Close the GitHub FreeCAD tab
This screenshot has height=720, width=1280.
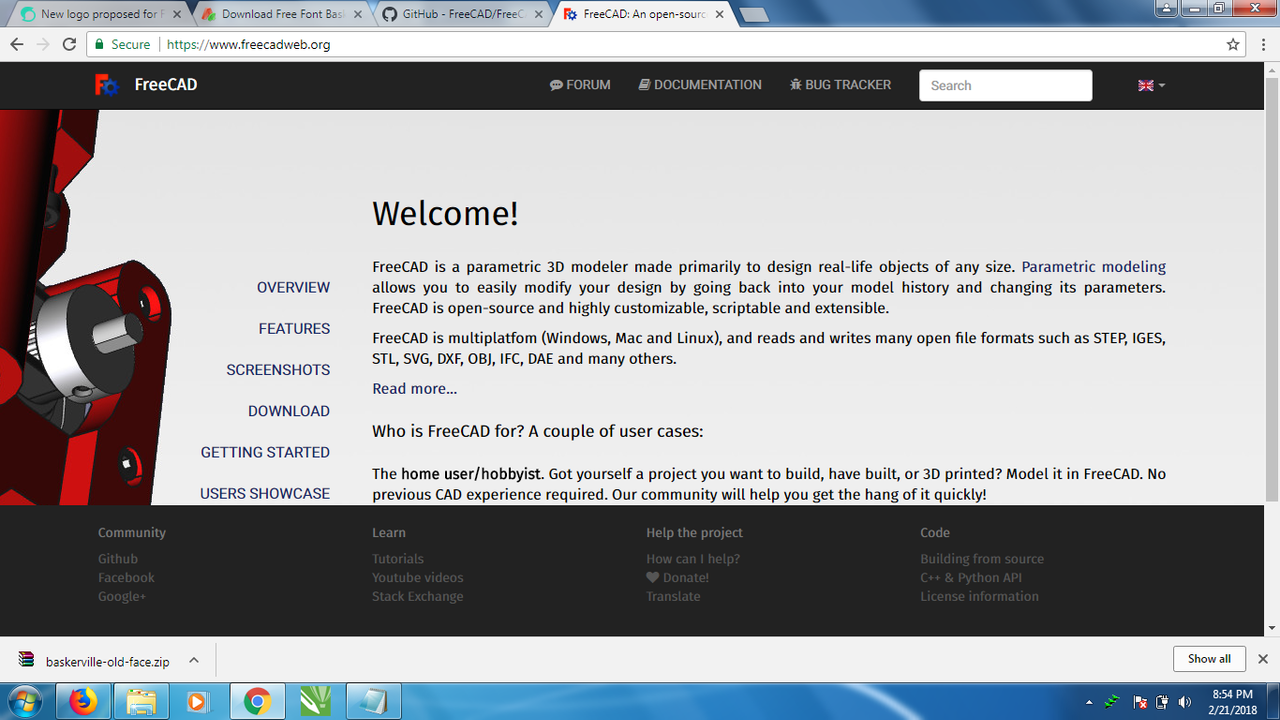538,15
